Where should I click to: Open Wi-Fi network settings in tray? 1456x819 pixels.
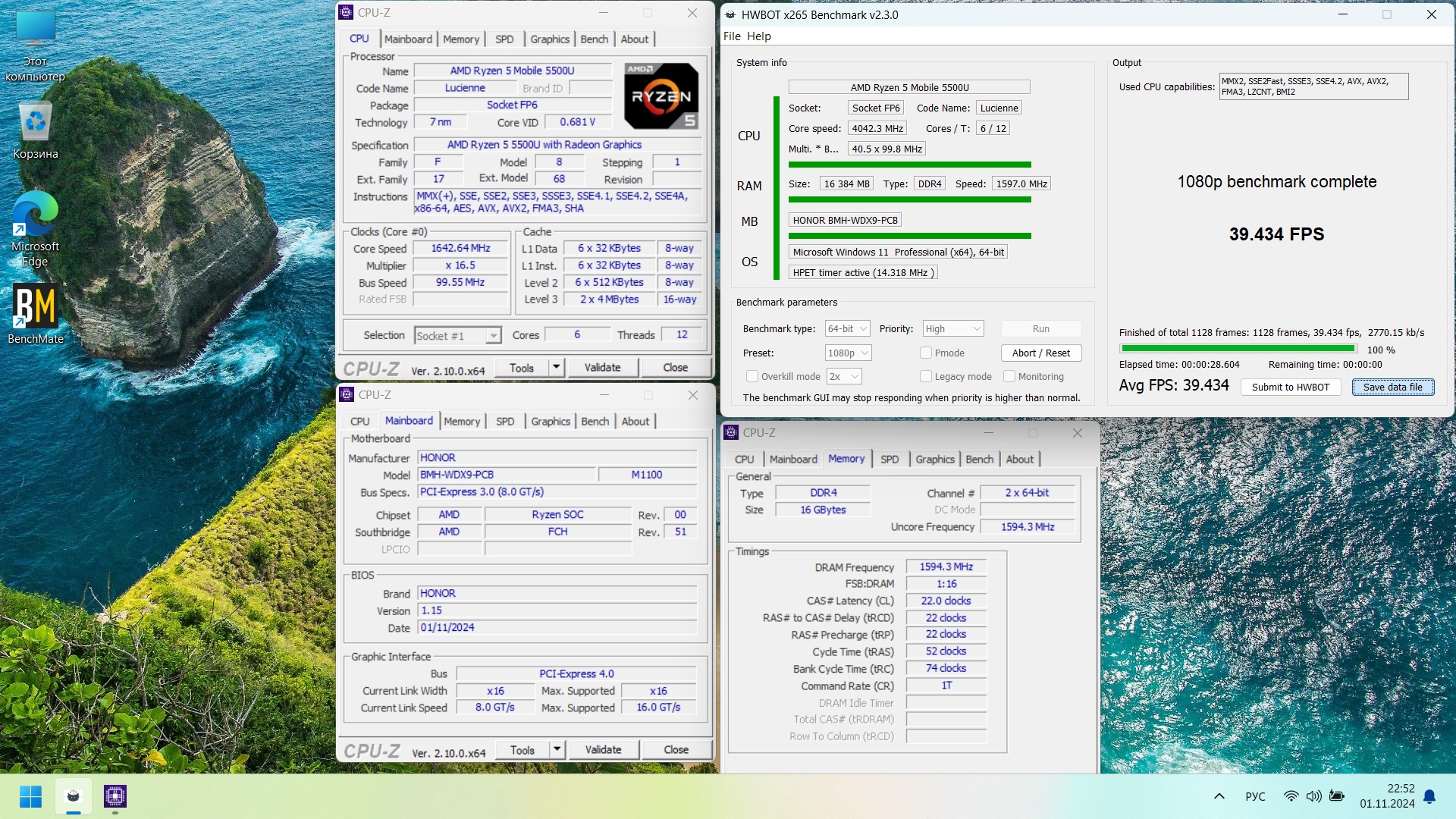[x=1291, y=796]
